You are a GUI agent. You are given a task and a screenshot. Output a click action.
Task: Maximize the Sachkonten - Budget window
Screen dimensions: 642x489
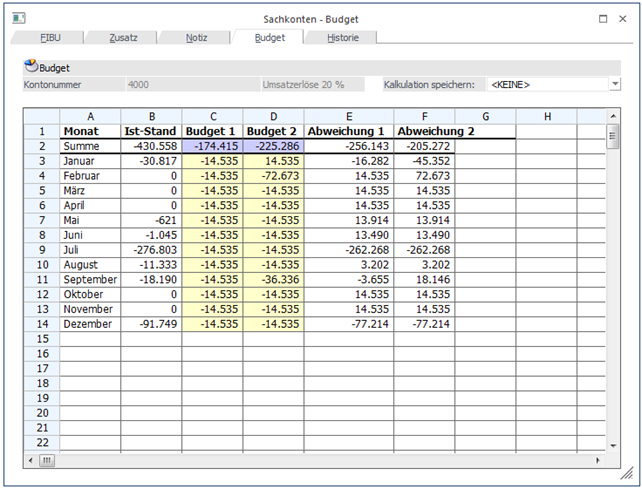click(x=603, y=18)
